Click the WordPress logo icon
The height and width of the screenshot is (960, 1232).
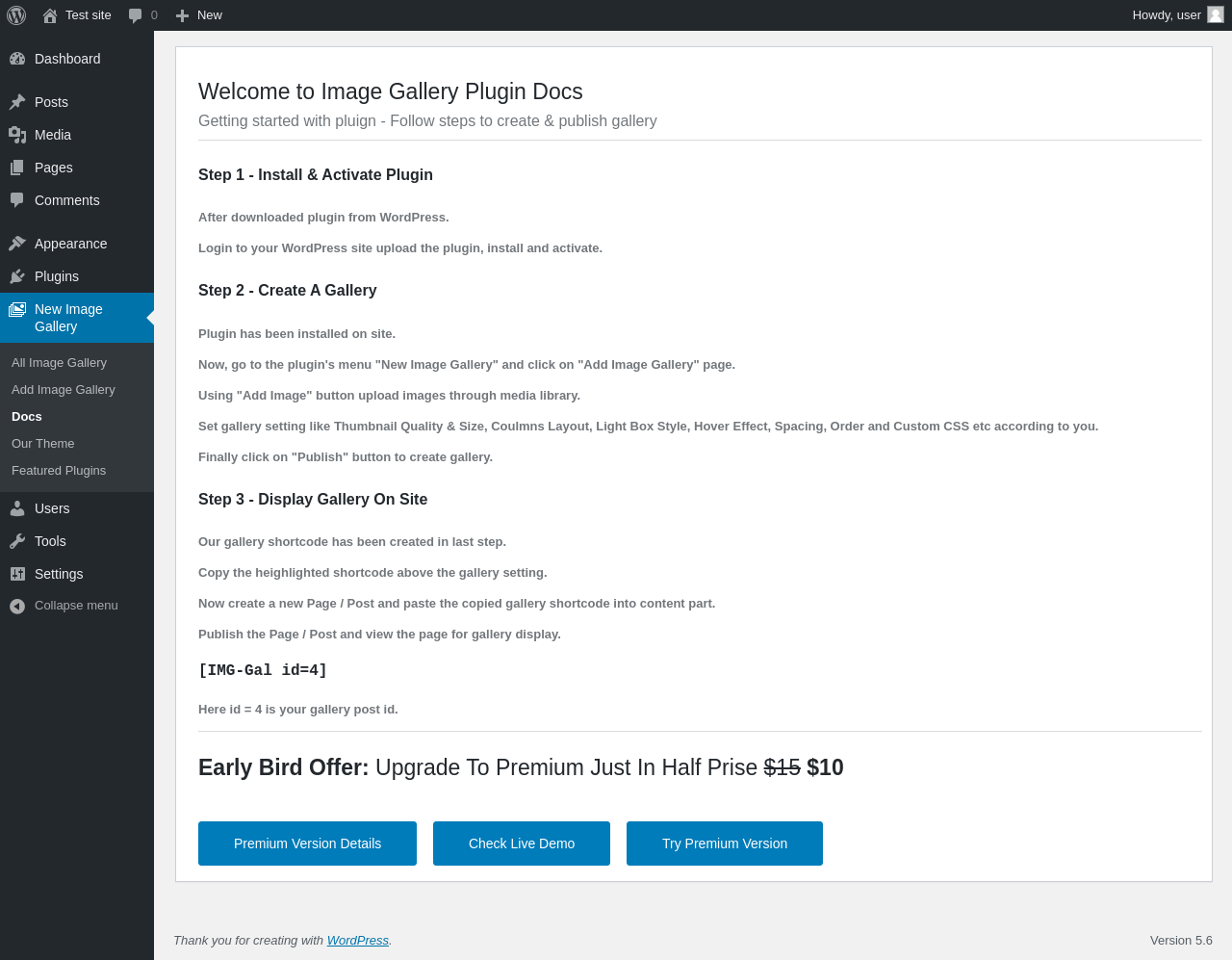pos(16,15)
